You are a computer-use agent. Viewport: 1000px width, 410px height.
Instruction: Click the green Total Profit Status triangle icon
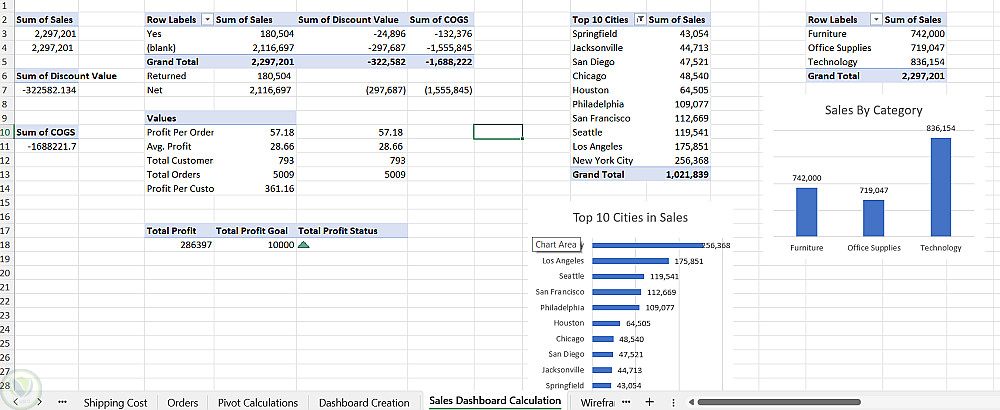point(304,244)
